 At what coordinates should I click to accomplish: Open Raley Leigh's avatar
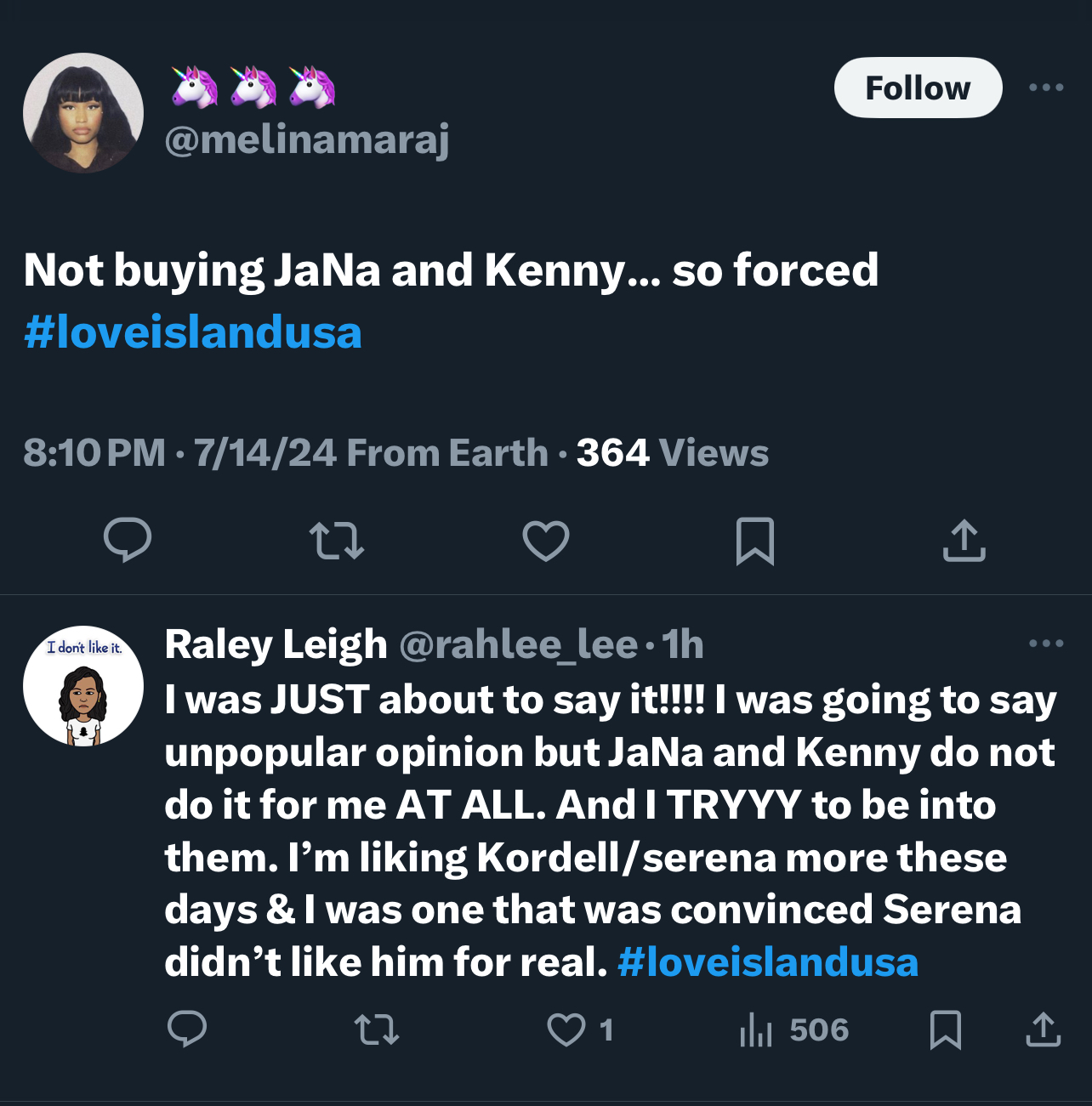point(83,686)
